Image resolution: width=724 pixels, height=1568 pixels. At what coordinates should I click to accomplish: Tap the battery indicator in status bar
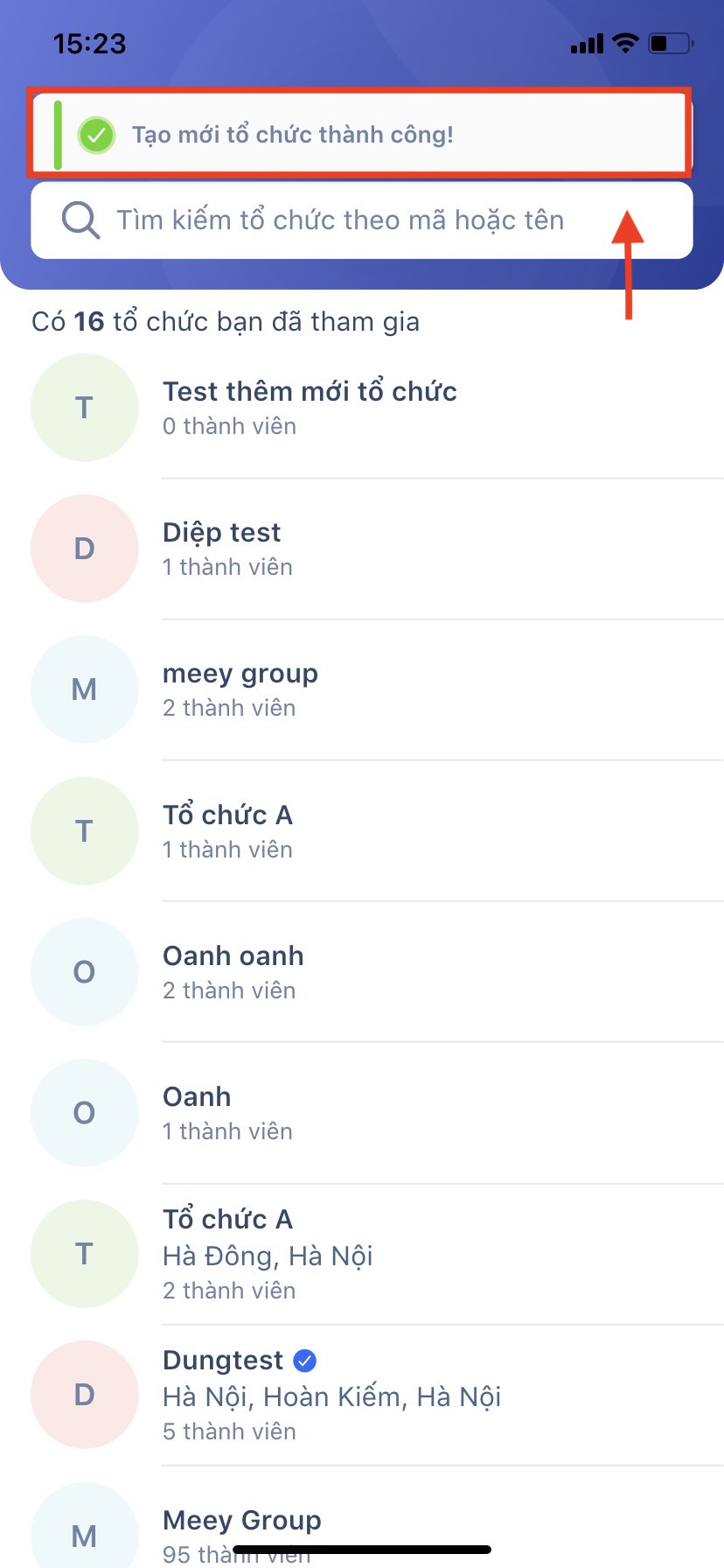click(x=671, y=43)
